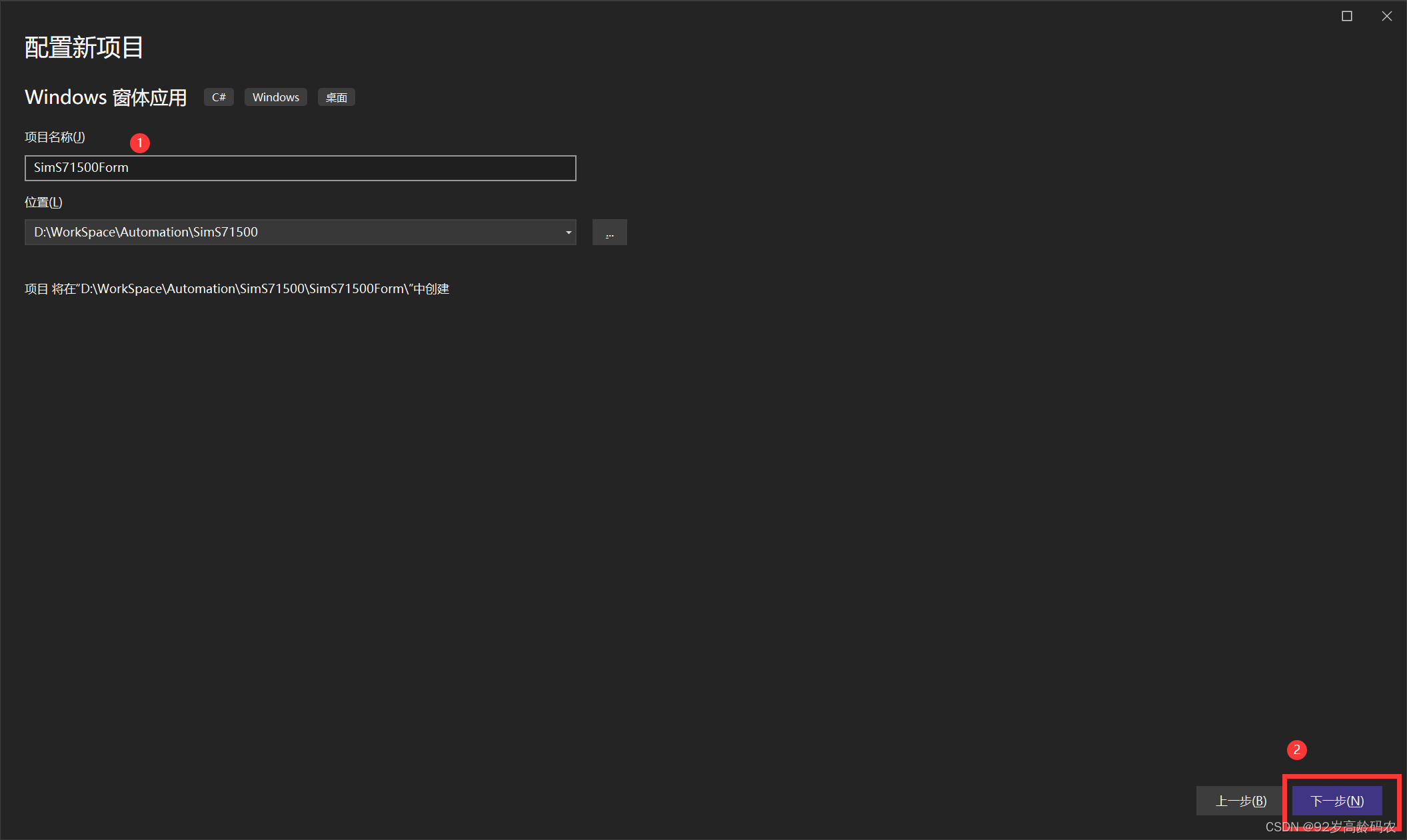Open the location path dropdown arrow

point(569,232)
